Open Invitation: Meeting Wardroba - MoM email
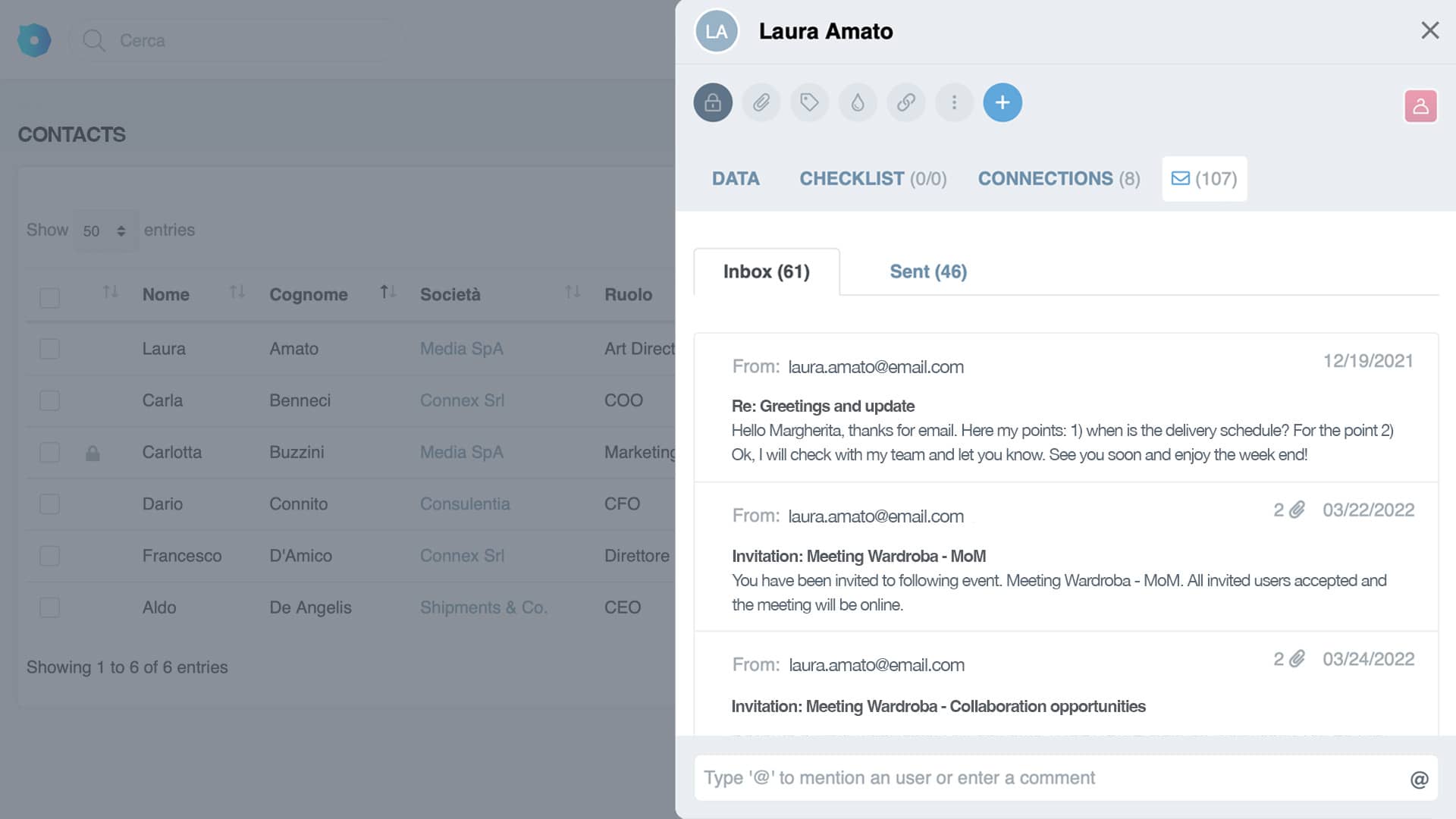This screenshot has height=819, width=1456. [x=1066, y=557]
